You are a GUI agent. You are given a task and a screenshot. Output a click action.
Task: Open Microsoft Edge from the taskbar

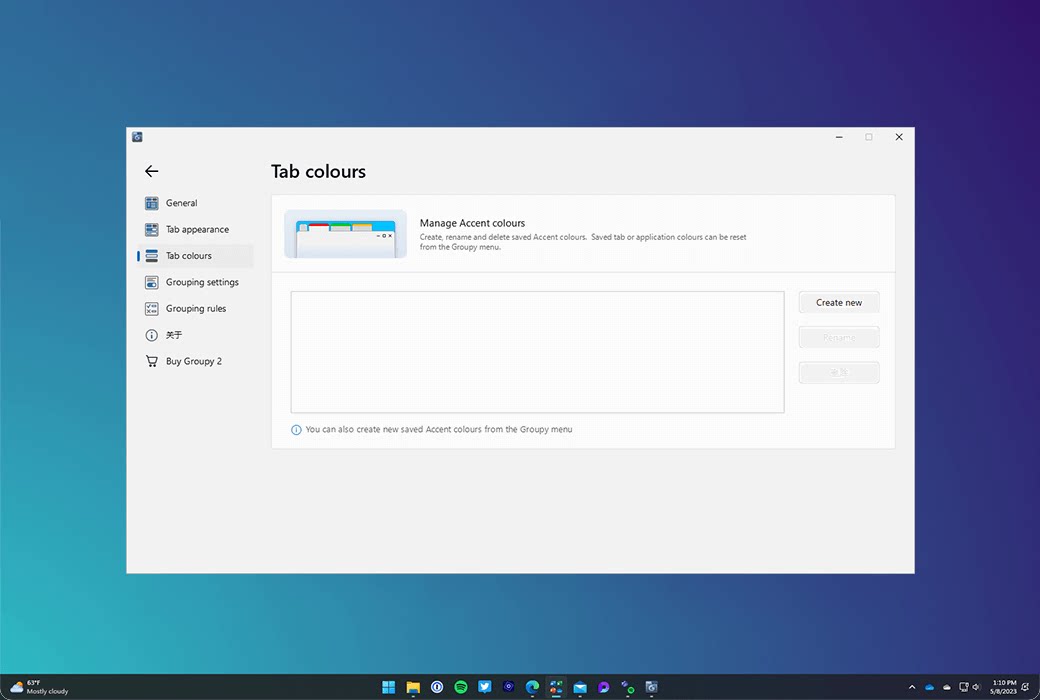(533, 687)
